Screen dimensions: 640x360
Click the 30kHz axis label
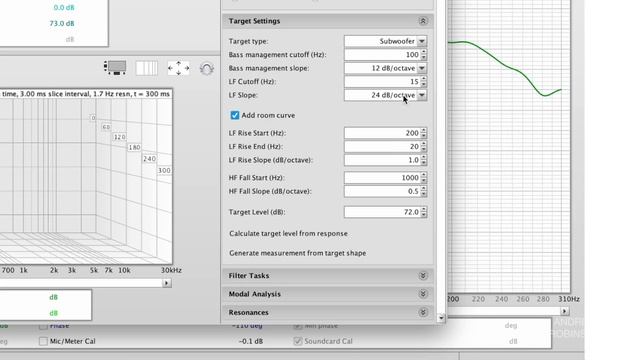pyautogui.click(x=171, y=270)
